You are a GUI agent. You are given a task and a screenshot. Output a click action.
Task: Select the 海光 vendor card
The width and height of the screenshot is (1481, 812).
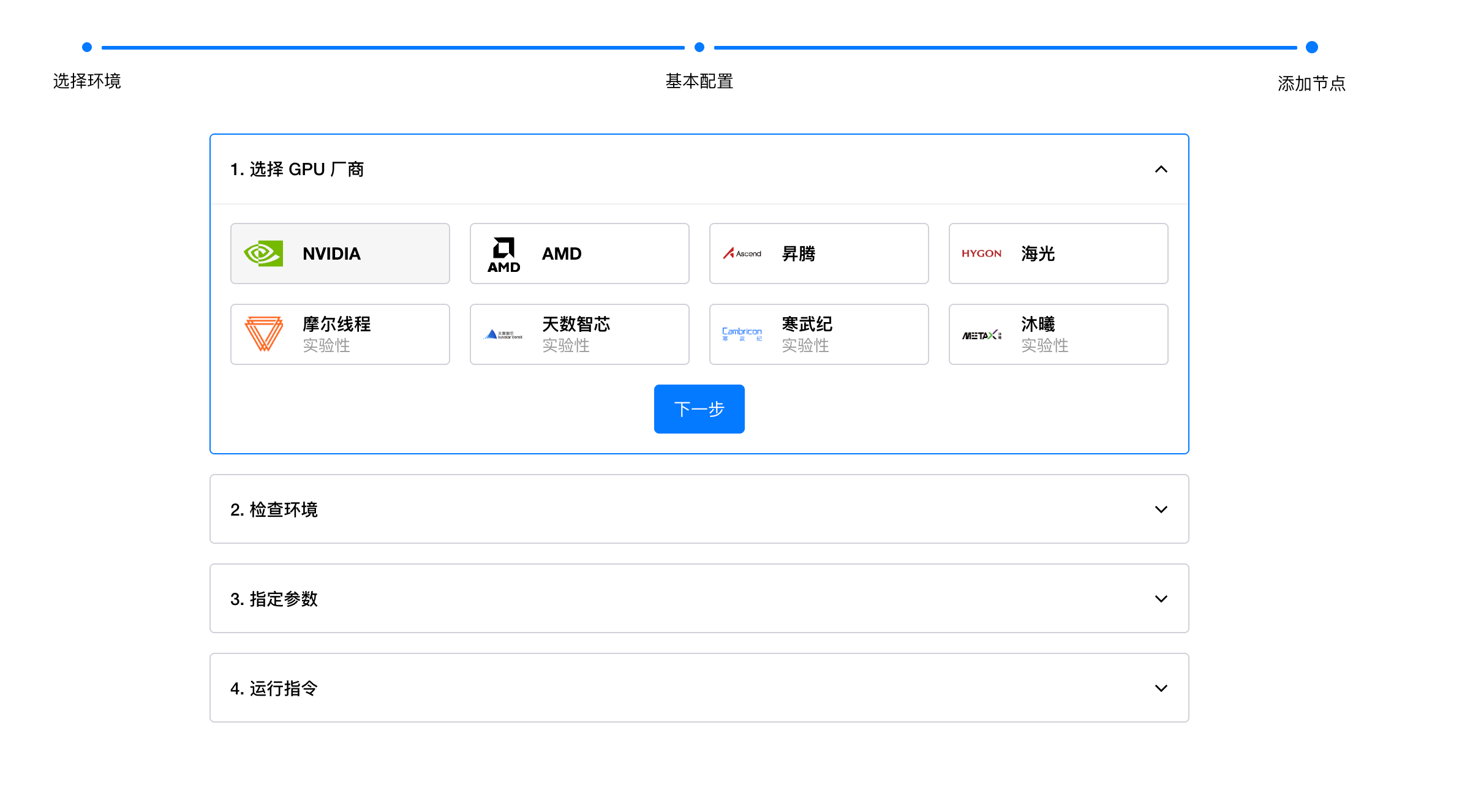point(1058,254)
